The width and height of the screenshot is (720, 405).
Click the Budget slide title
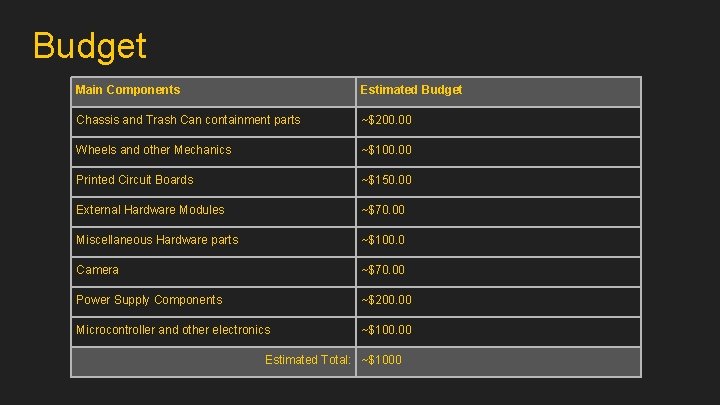[90, 46]
